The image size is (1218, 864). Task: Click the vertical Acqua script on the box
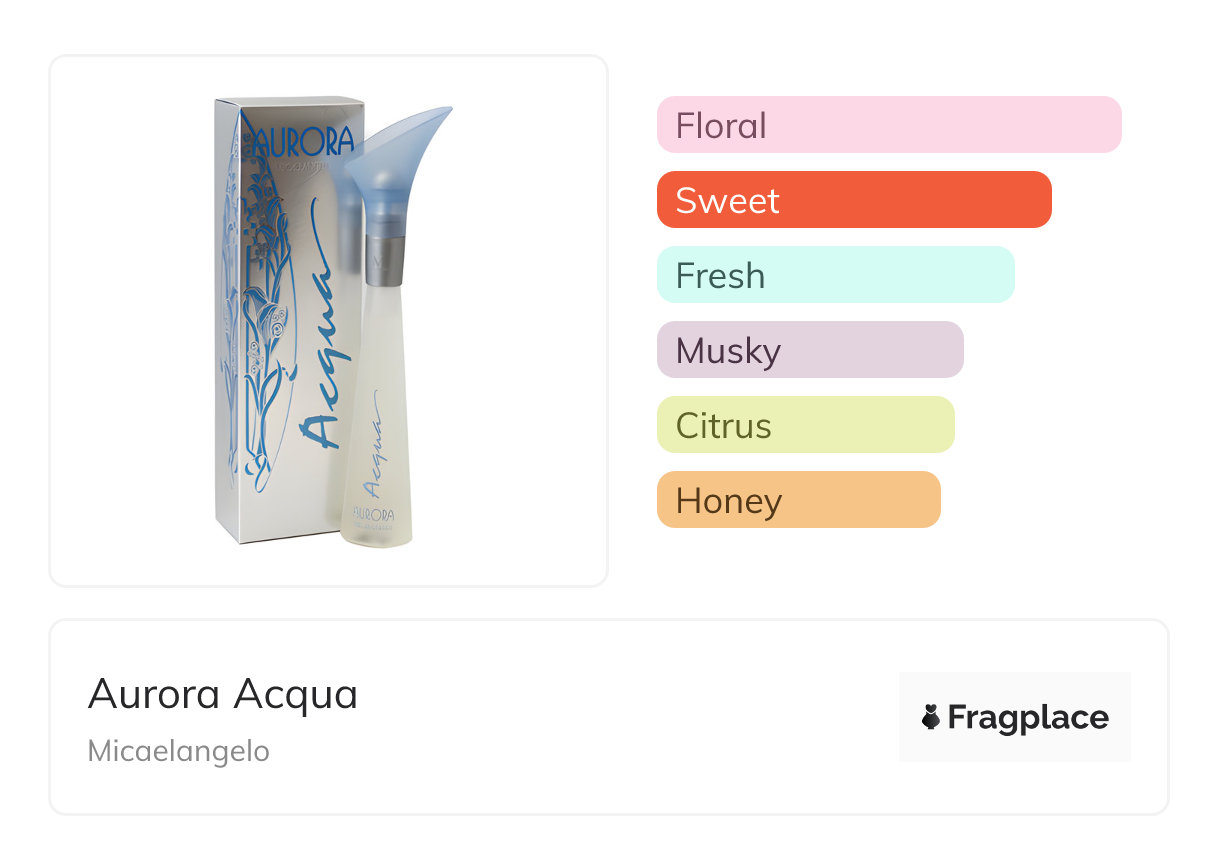coord(318,330)
